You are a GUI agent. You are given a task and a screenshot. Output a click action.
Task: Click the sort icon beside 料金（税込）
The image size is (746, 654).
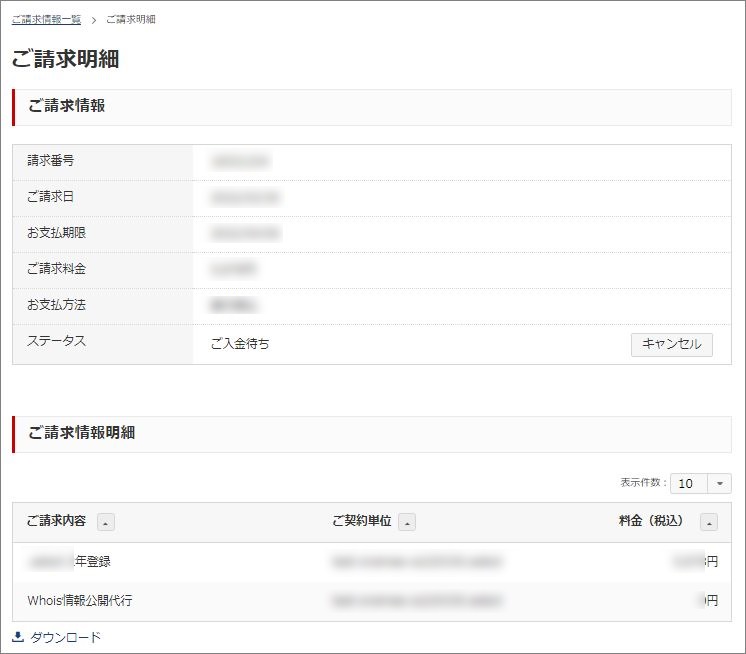(x=708, y=522)
